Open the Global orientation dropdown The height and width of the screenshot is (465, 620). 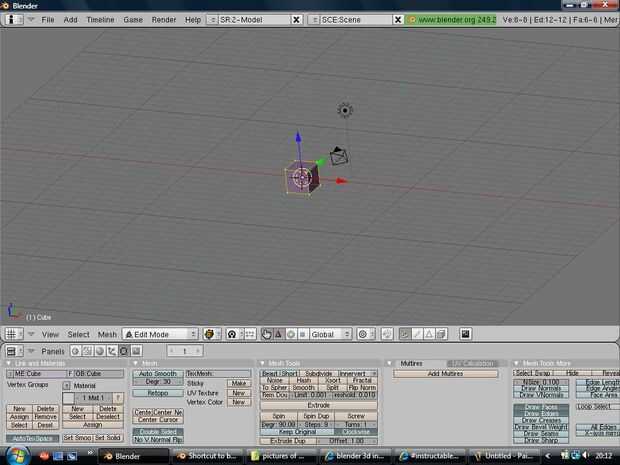pos(331,334)
